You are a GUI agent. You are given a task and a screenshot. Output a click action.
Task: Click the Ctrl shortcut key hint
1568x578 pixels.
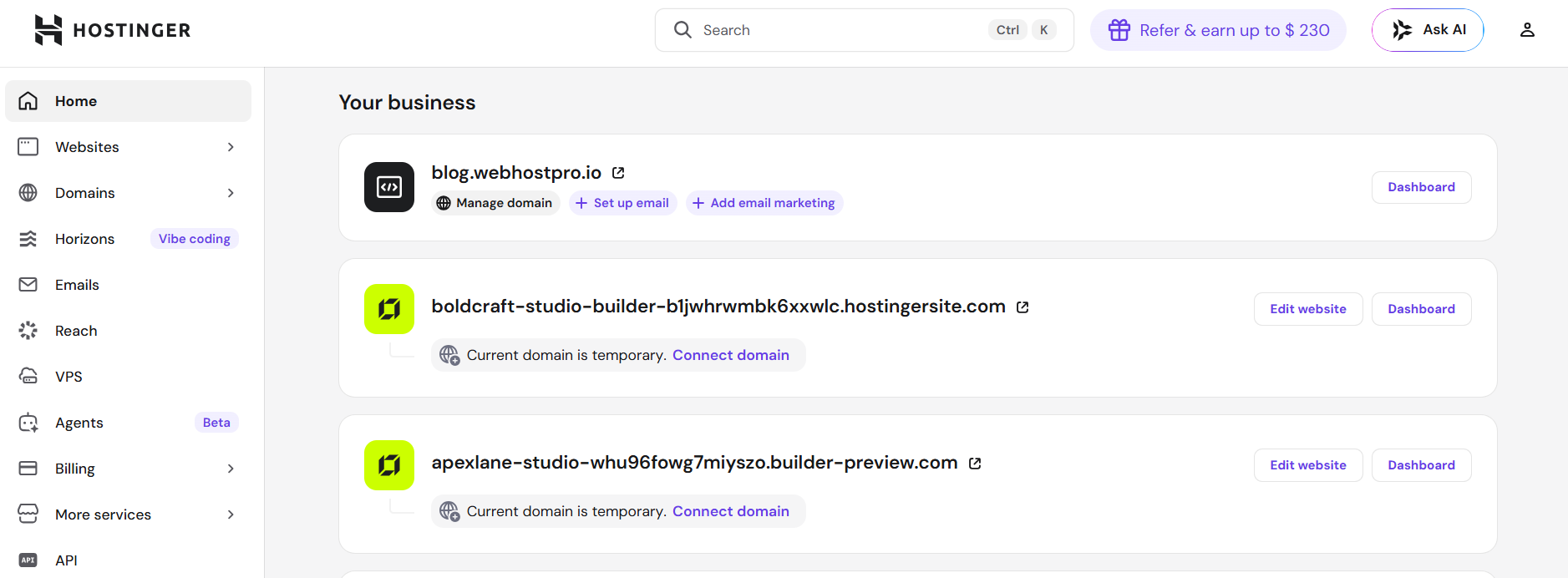point(1007,30)
